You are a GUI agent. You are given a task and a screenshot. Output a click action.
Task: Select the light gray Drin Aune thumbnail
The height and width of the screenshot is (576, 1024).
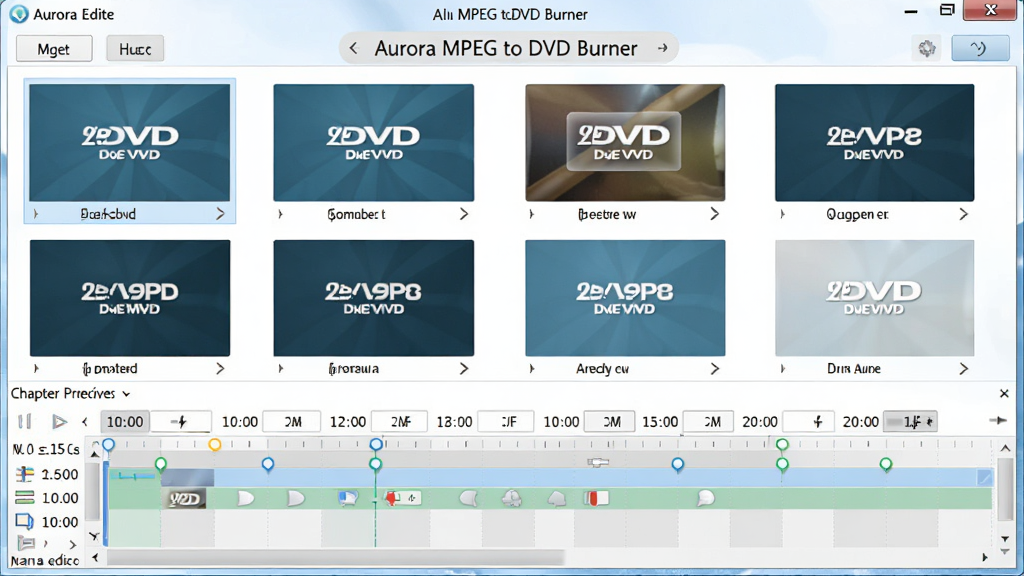[874, 298]
